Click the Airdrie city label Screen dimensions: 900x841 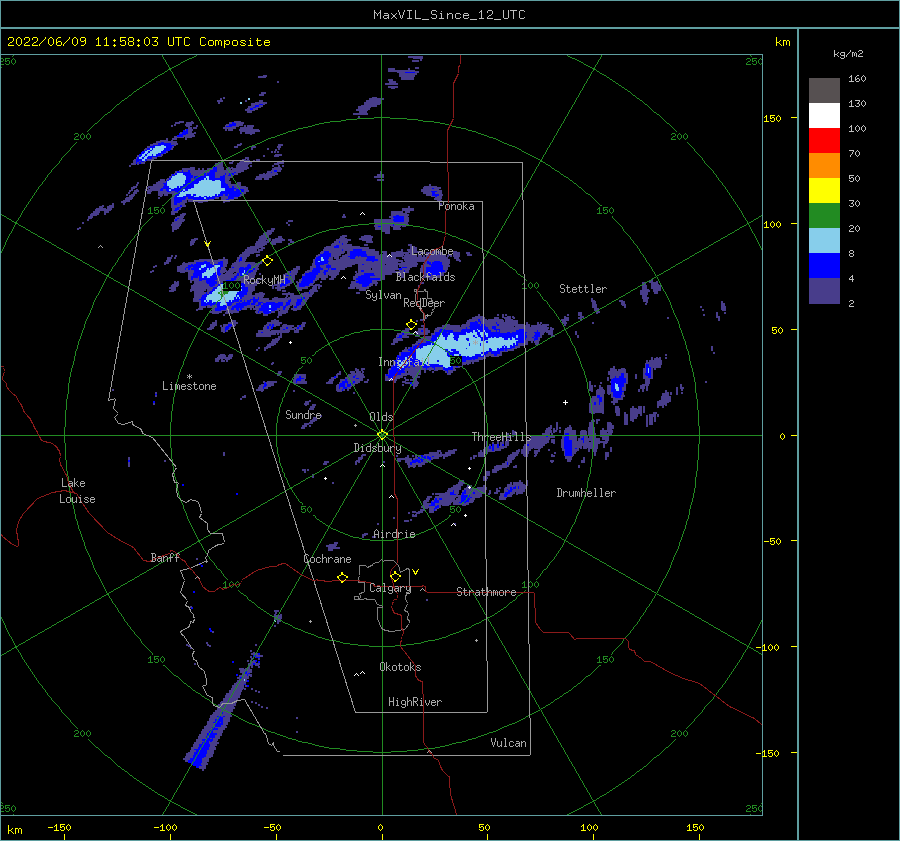(394, 534)
